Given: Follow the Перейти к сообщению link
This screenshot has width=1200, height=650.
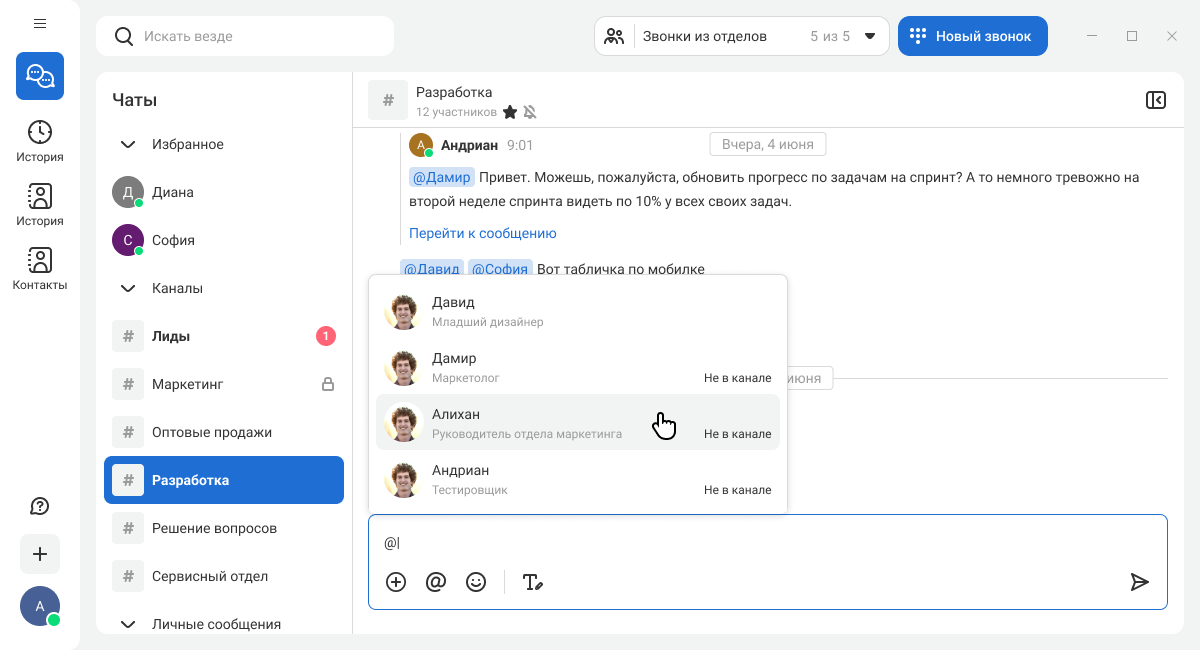Looking at the screenshot, I should pos(482,233).
